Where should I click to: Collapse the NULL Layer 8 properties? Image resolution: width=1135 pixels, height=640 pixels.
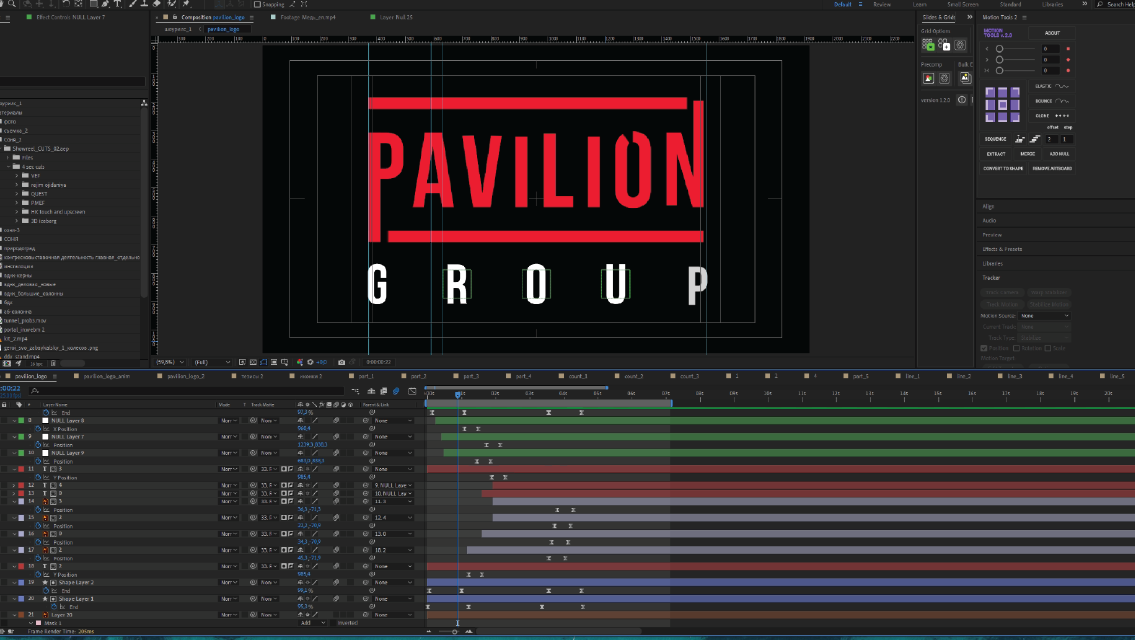pyautogui.click(x=13, y=421)
